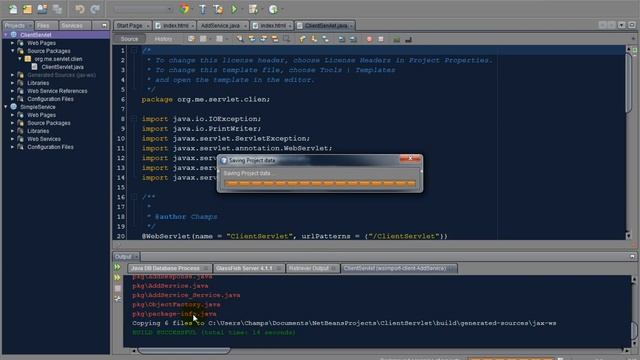Expand Web Service References node
Viewport: 640px width, 360px height.
point(12,91)
